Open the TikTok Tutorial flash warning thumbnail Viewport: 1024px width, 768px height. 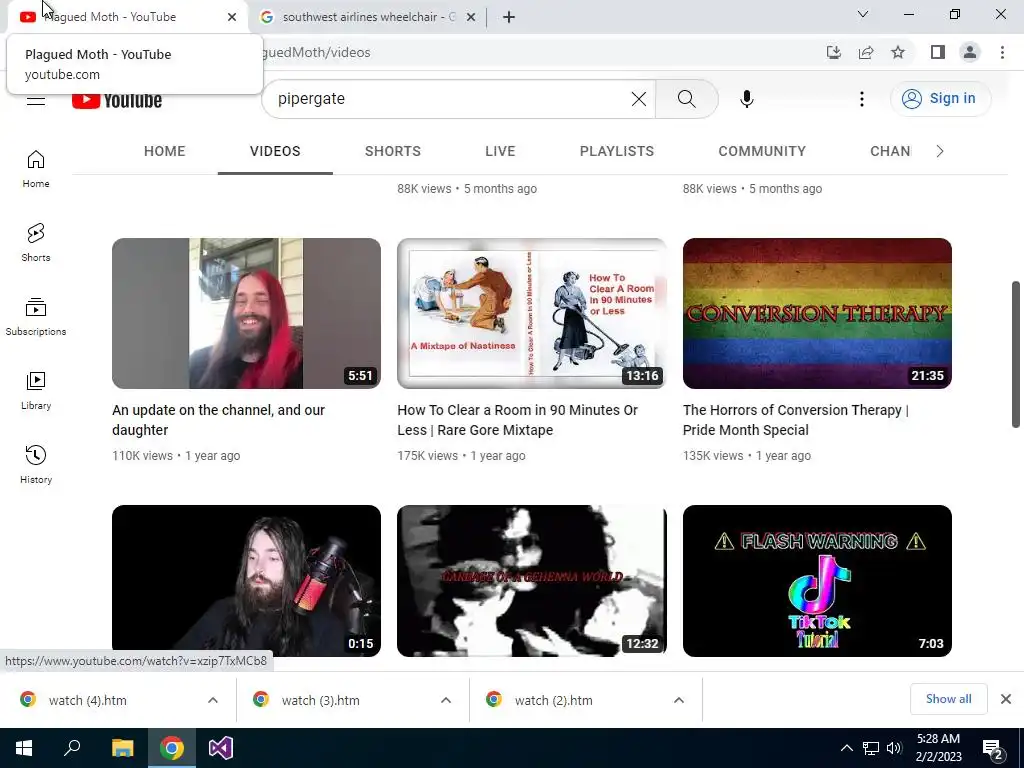pyautogui.click(x=817, y=581)
